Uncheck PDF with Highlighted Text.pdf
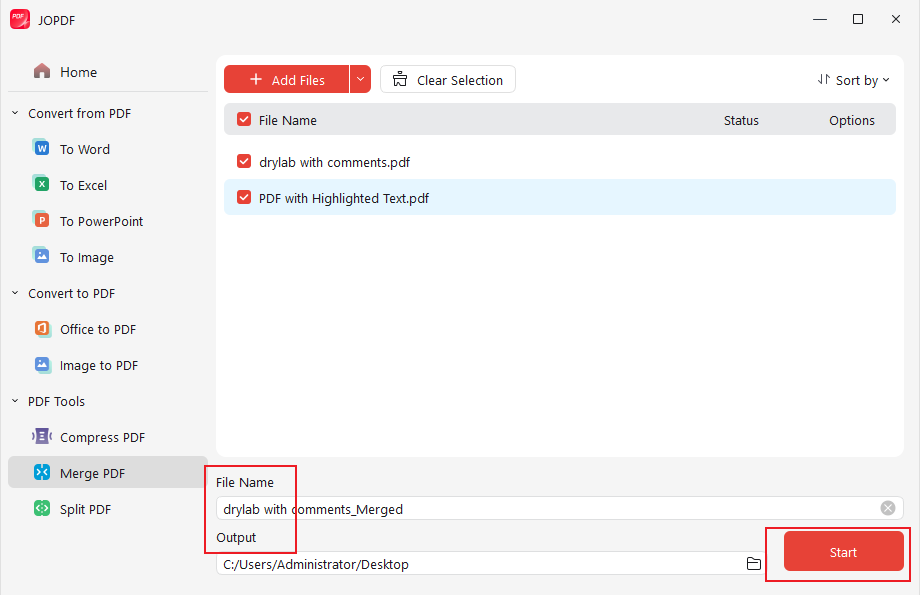The height and width of the screenshot is (595, 920). click(x=243, y=197)
